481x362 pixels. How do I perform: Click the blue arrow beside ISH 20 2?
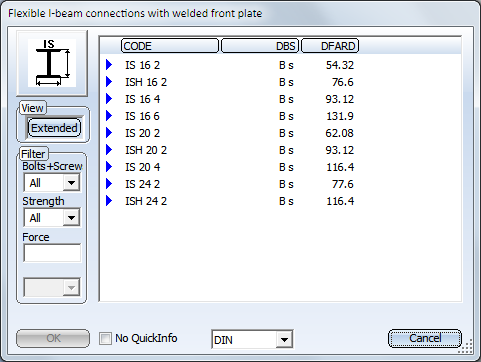(109, 150)
